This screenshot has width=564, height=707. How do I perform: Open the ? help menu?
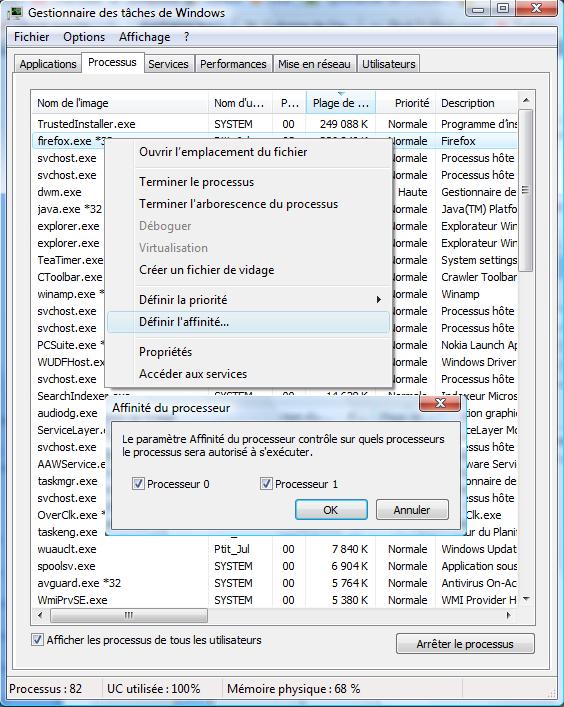[187, 37]
